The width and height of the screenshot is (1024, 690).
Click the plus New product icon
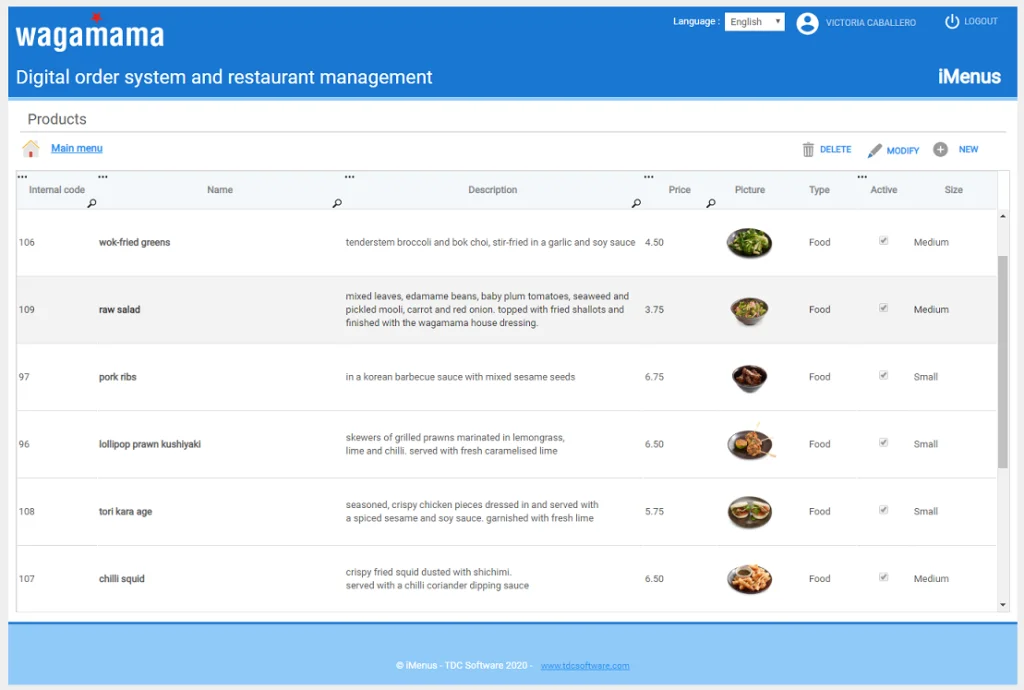click(940, 149)
